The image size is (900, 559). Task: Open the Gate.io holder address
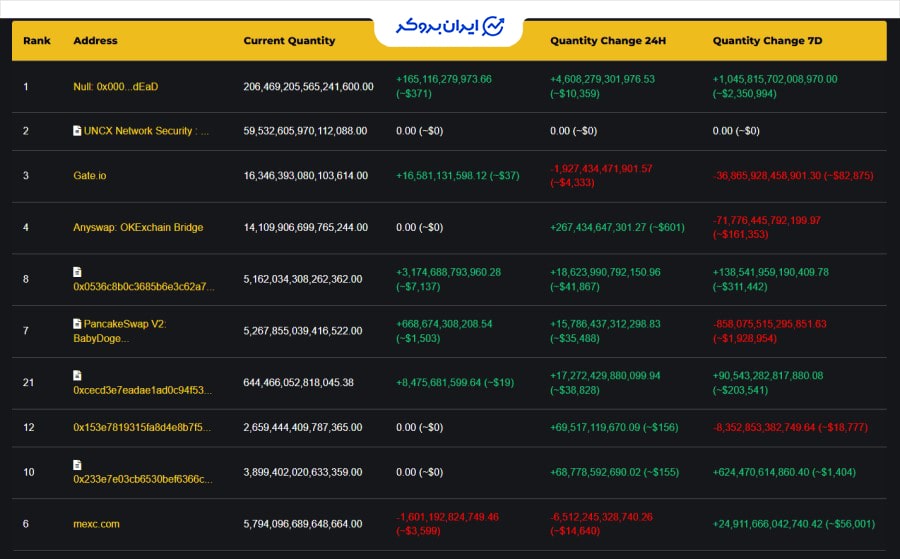coord(89,175)
